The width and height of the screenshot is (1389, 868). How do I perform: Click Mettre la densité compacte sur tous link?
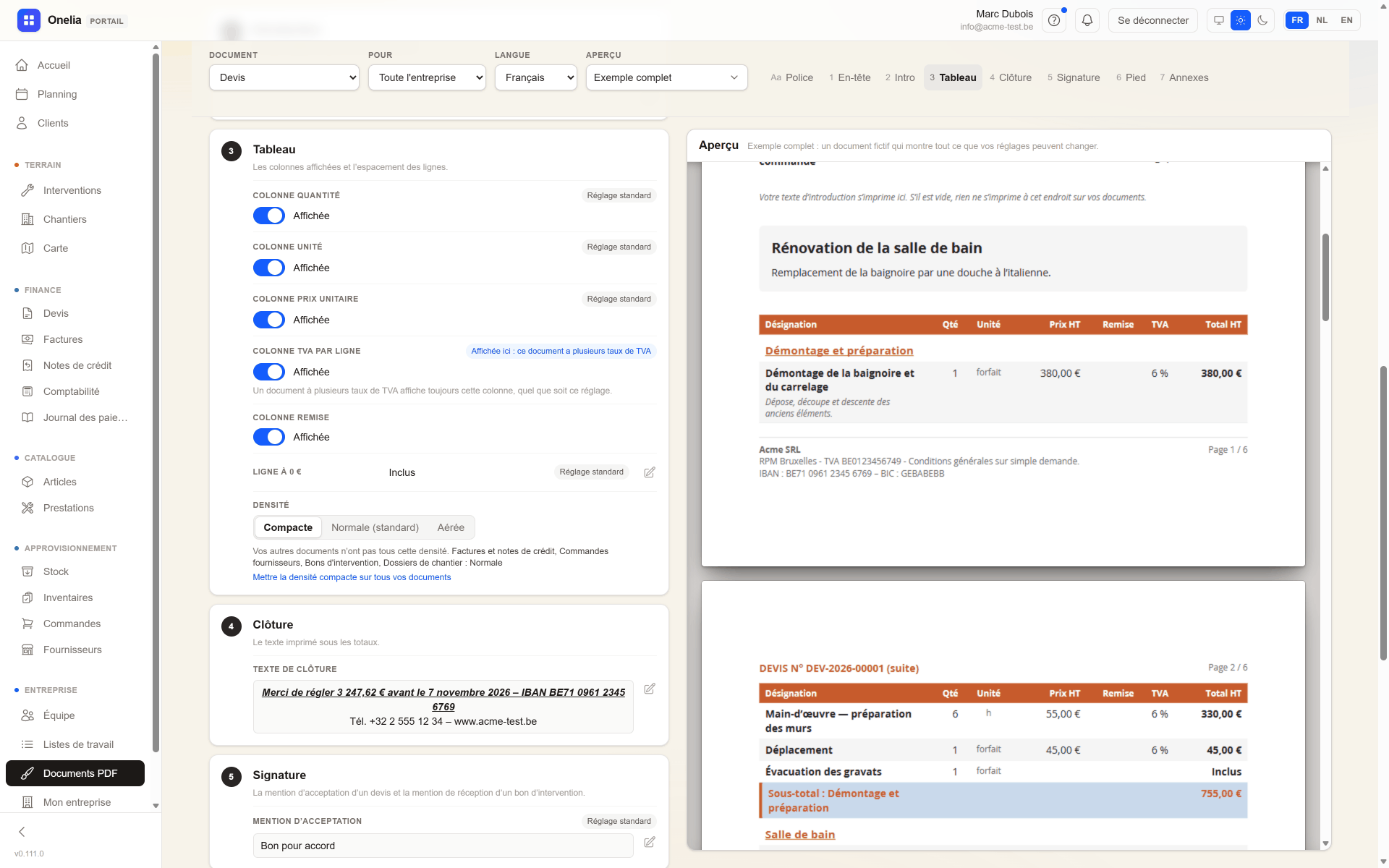coord(352,577)
